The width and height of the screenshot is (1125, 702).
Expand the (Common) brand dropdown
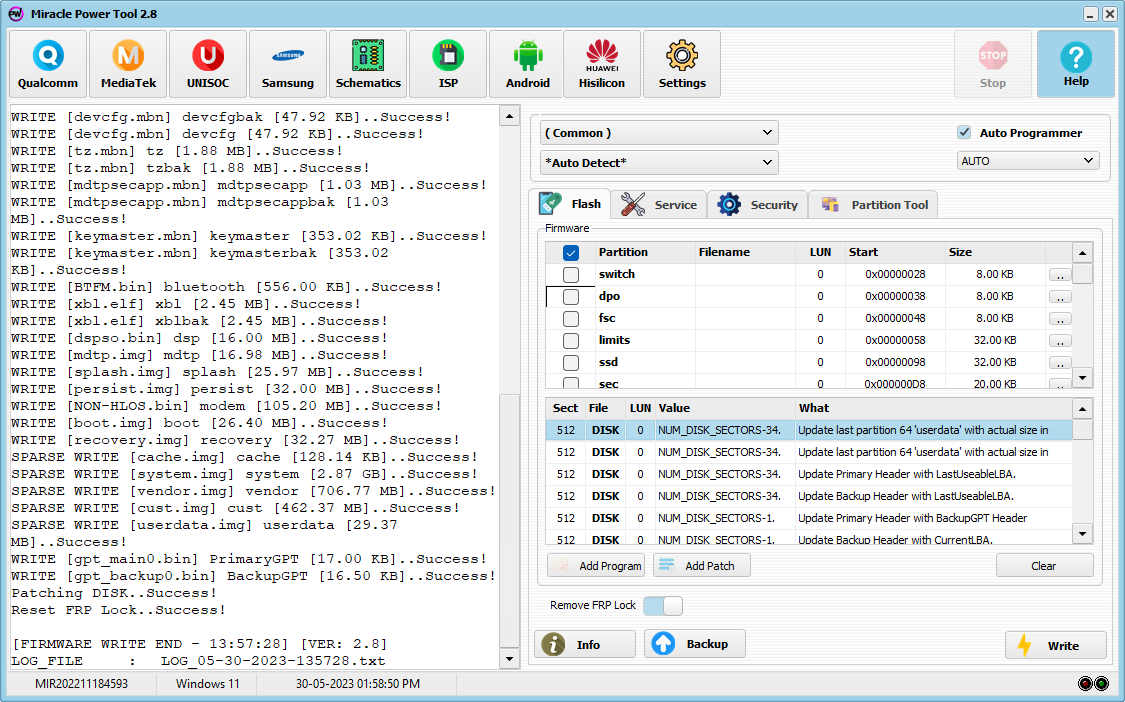click(x=659, y=133)
